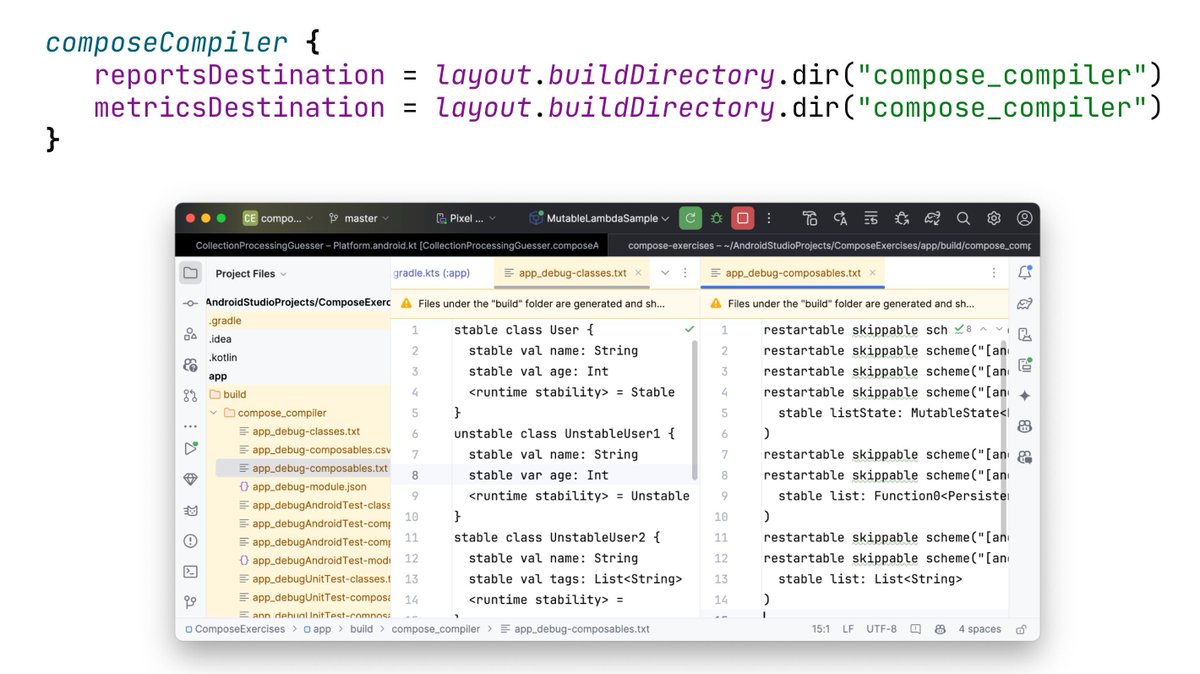The height and width of the screenshot is (674, 1200).
Task: Close the app_debug-composables.txt tab
Action: 872,273
